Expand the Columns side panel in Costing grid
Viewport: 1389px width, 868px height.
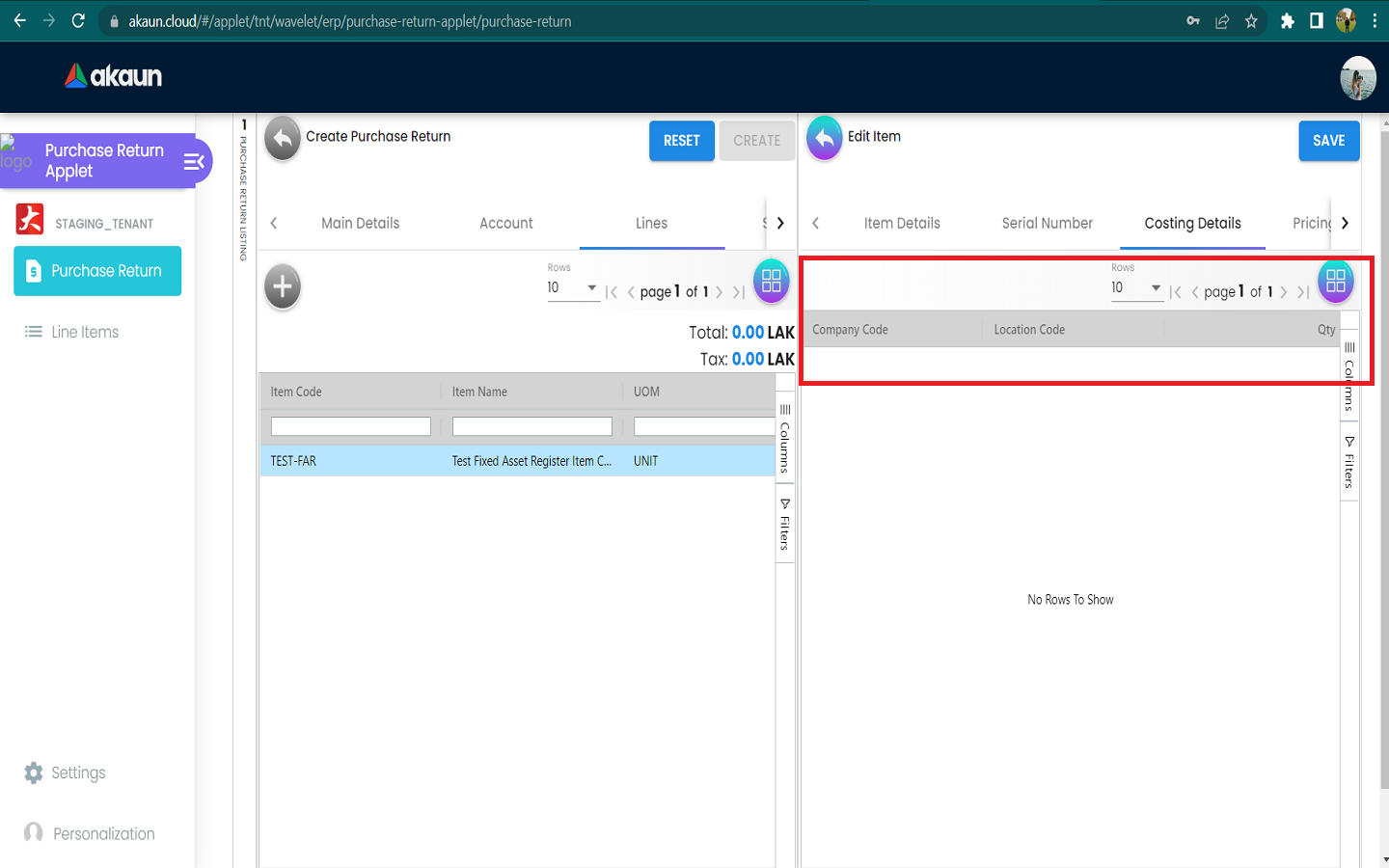1349,377
